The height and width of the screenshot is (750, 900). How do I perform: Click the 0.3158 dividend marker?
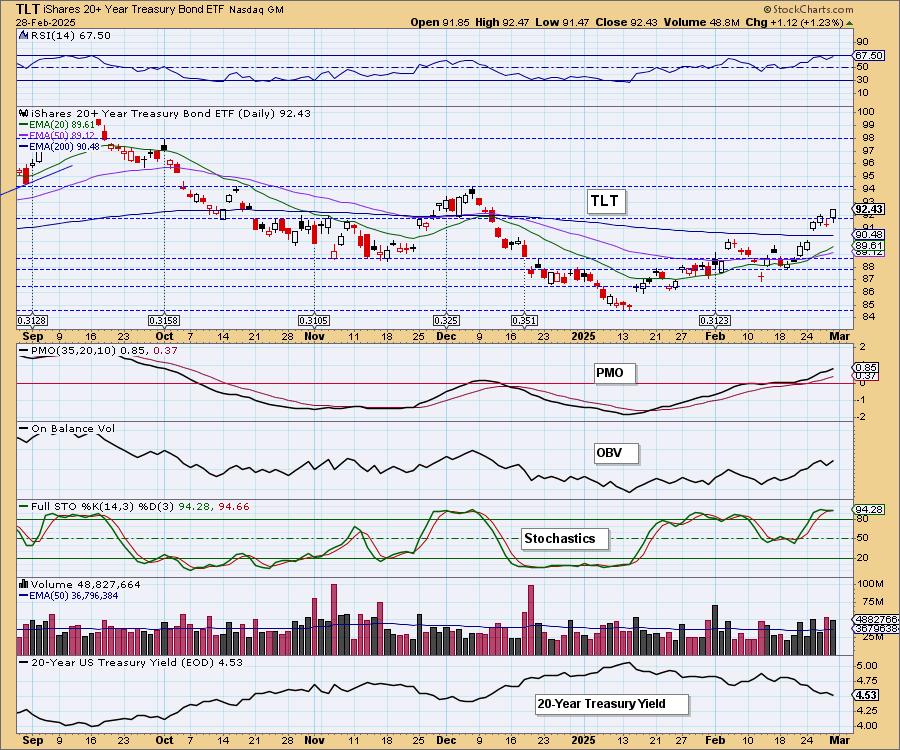(x=164, y=320)
